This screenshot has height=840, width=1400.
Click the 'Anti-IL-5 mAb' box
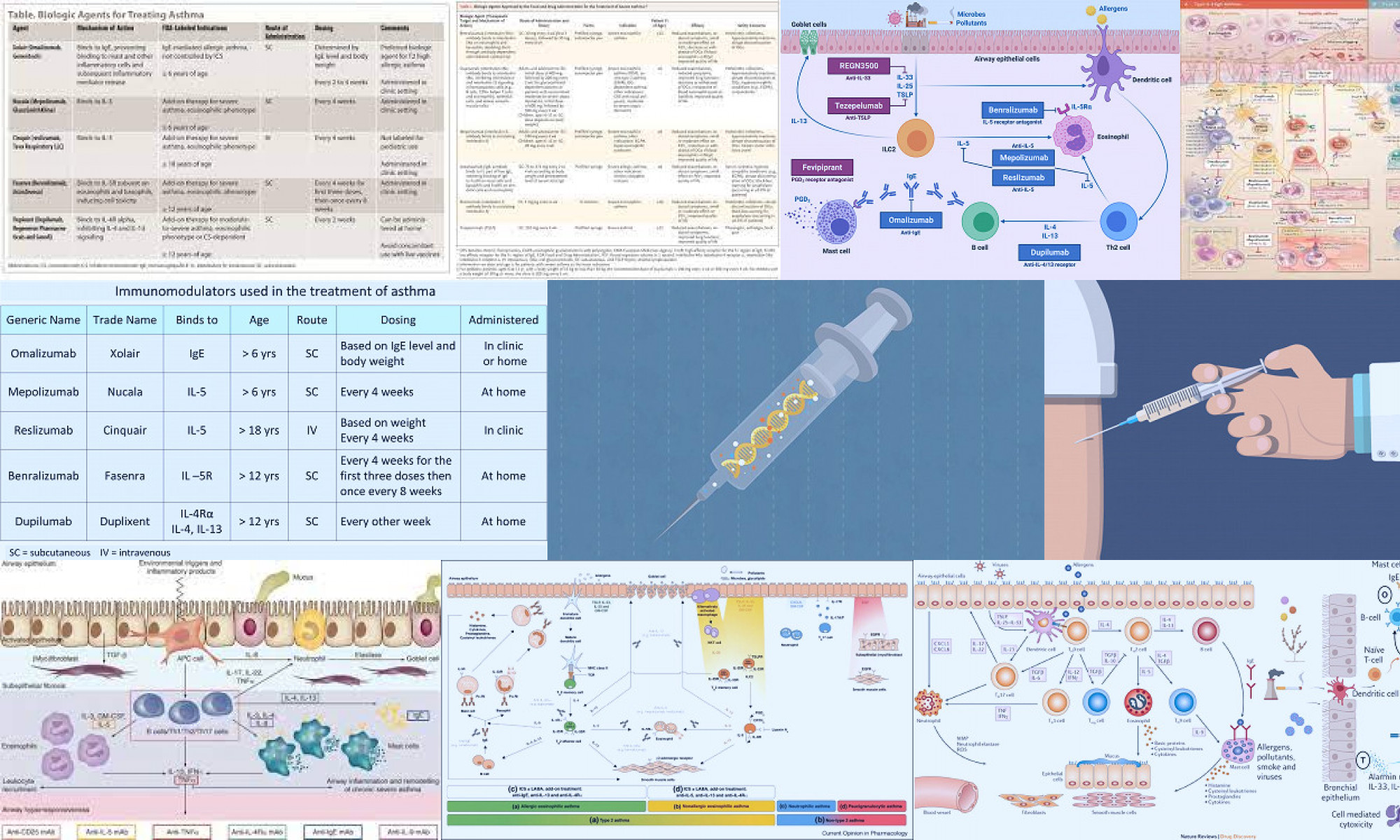coord(106,832)
